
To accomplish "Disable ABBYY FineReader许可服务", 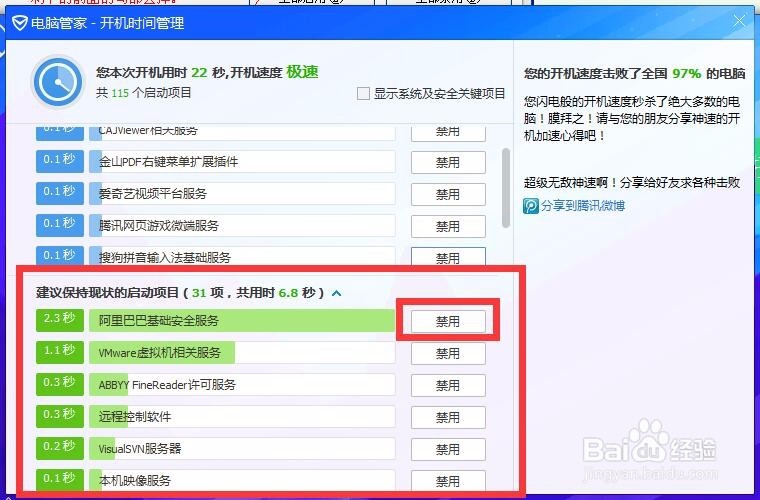I will 448,385.
